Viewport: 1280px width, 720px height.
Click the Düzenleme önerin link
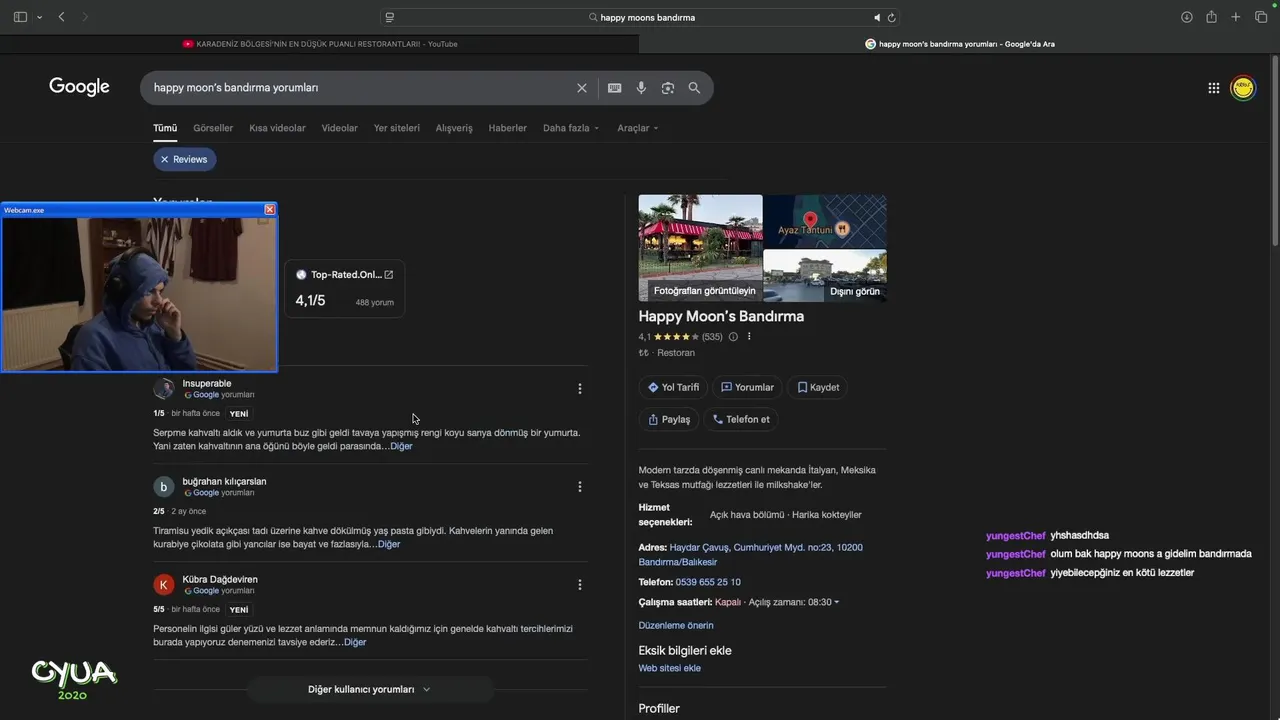[x=676, y=625]
